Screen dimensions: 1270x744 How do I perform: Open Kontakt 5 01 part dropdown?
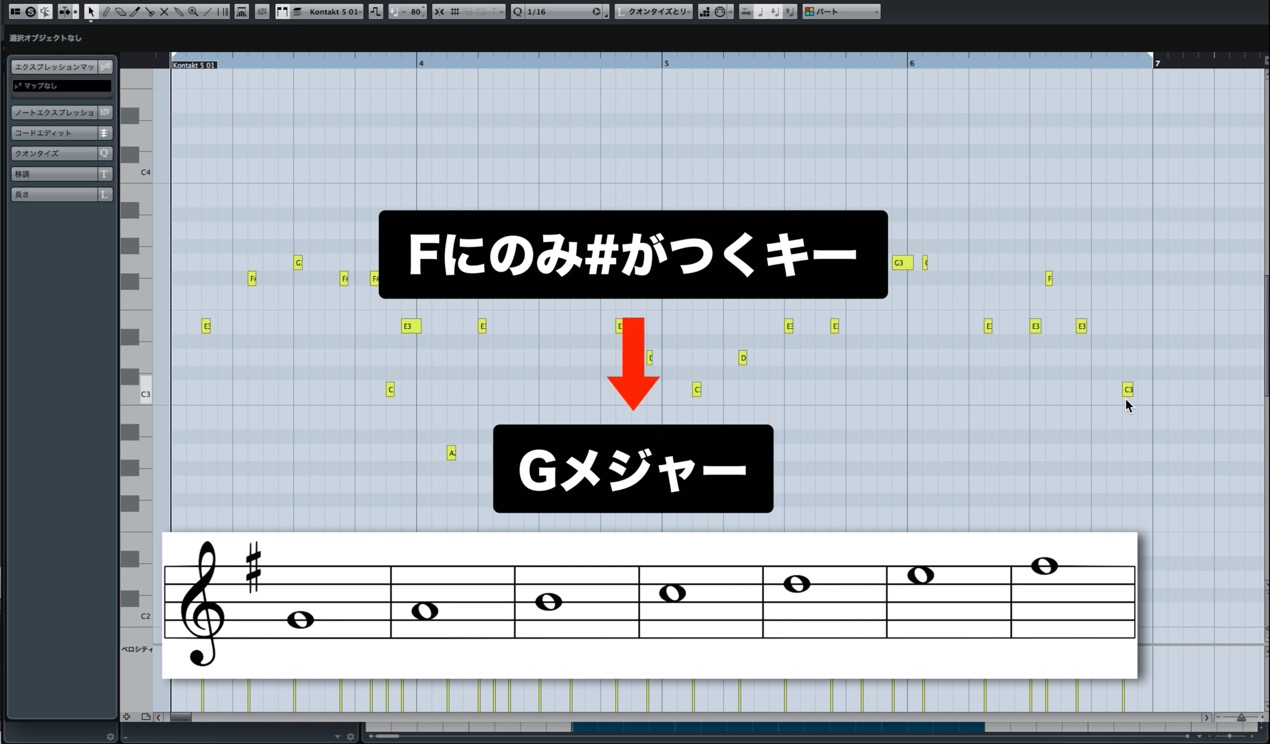tap(335, 12)
